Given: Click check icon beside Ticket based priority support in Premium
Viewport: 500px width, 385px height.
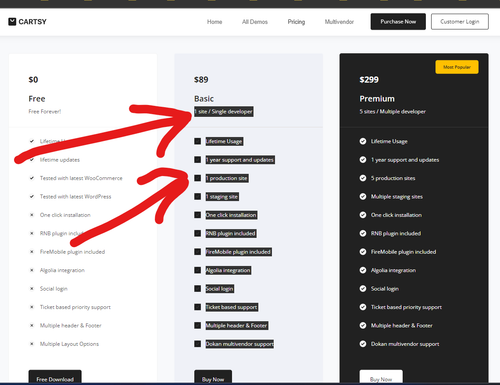Looking at the screenshot, I should click(x=363, y=307).
